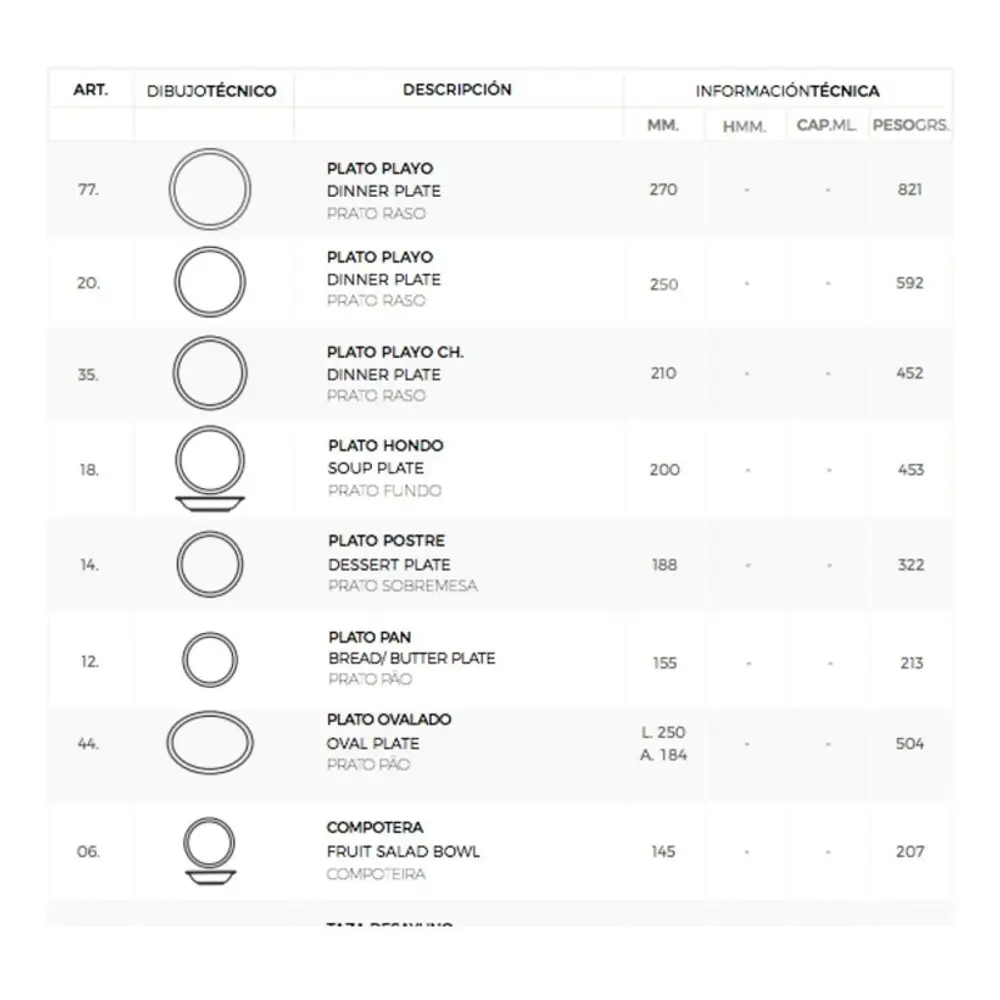Click the INFORMACIÓN TÉCNICA header

click(787, 91)
